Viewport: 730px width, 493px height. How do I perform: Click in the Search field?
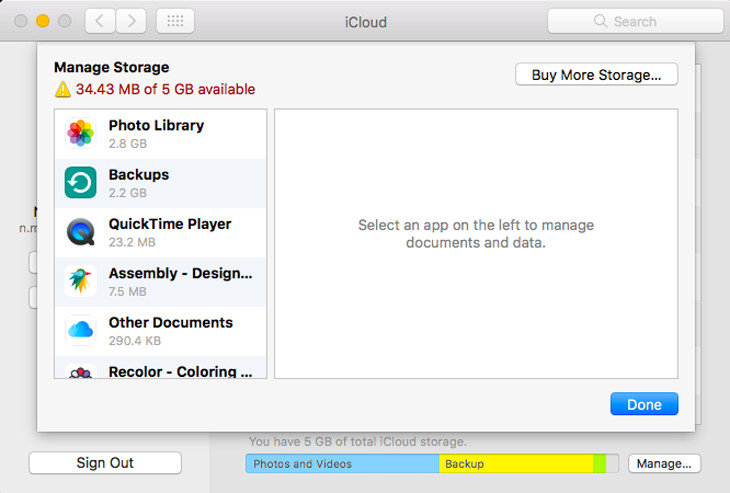635,21
